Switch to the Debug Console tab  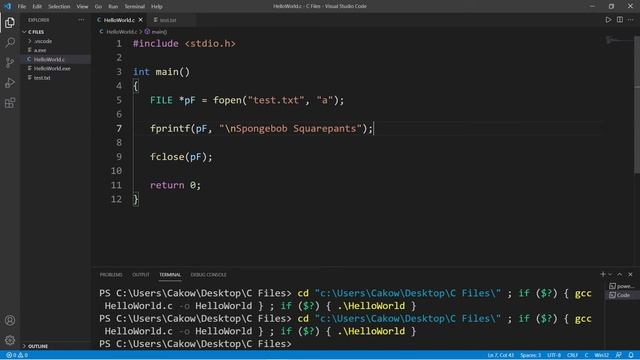coord(209,275)
